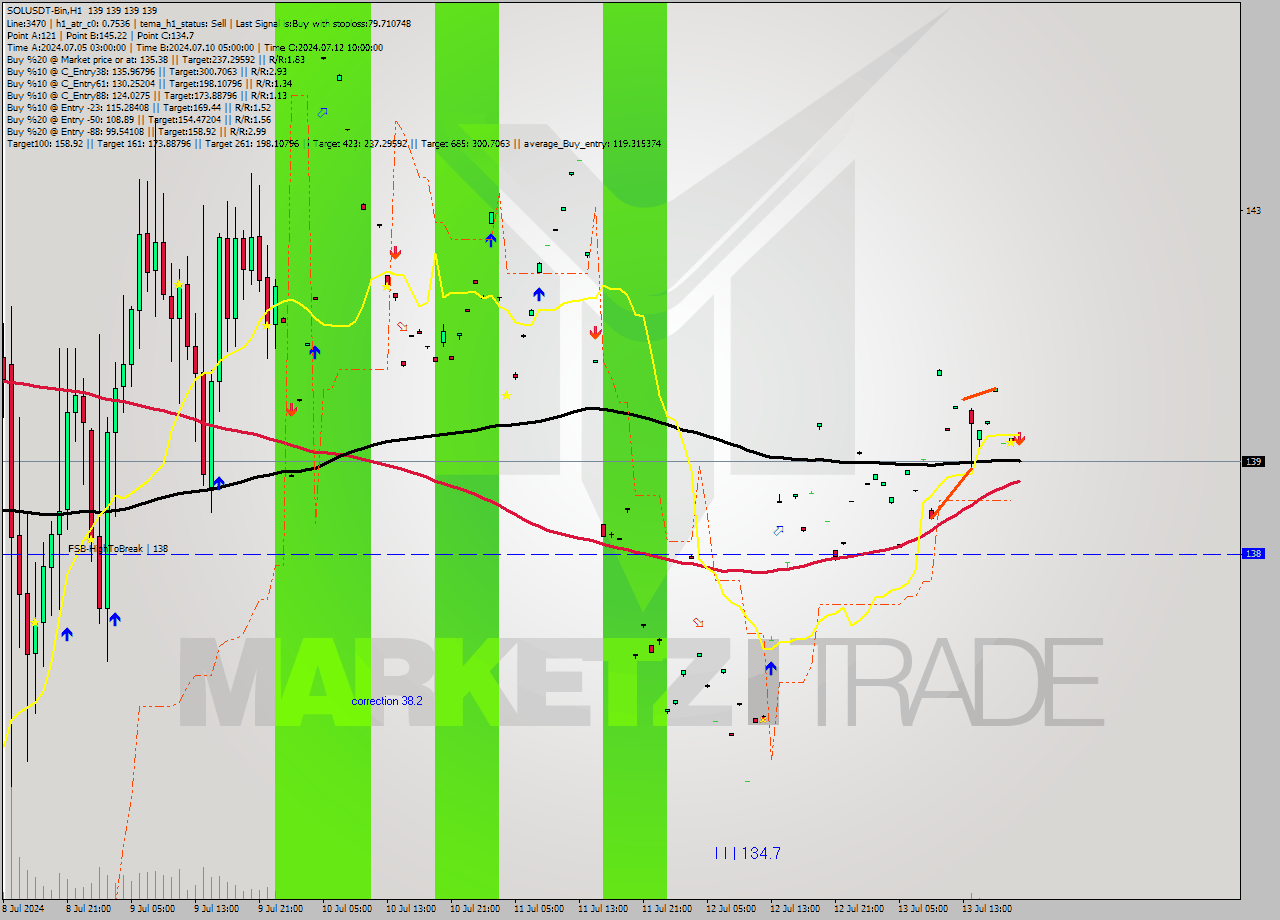This screenshot has height=920, width=1280.
Task: Click the blue 138 price level tag
Action: pyautogui.click(x=1253, y=553)
